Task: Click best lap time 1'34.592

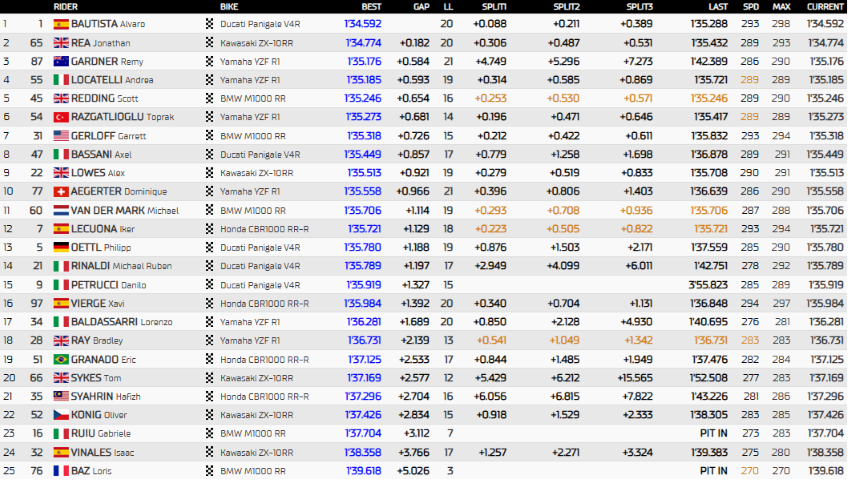Action: pyautogui.click(x=363, y=24)
